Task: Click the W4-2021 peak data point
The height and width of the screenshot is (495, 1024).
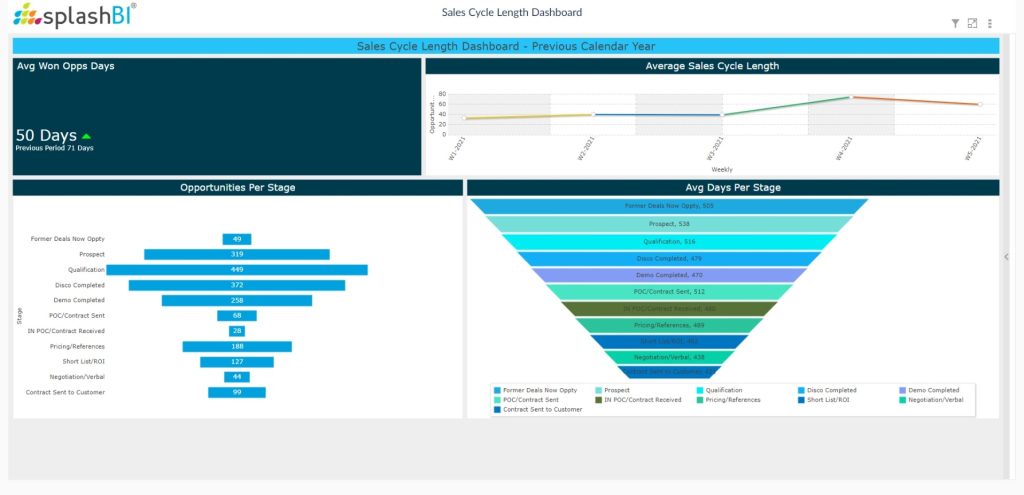Action: (851, 97)
